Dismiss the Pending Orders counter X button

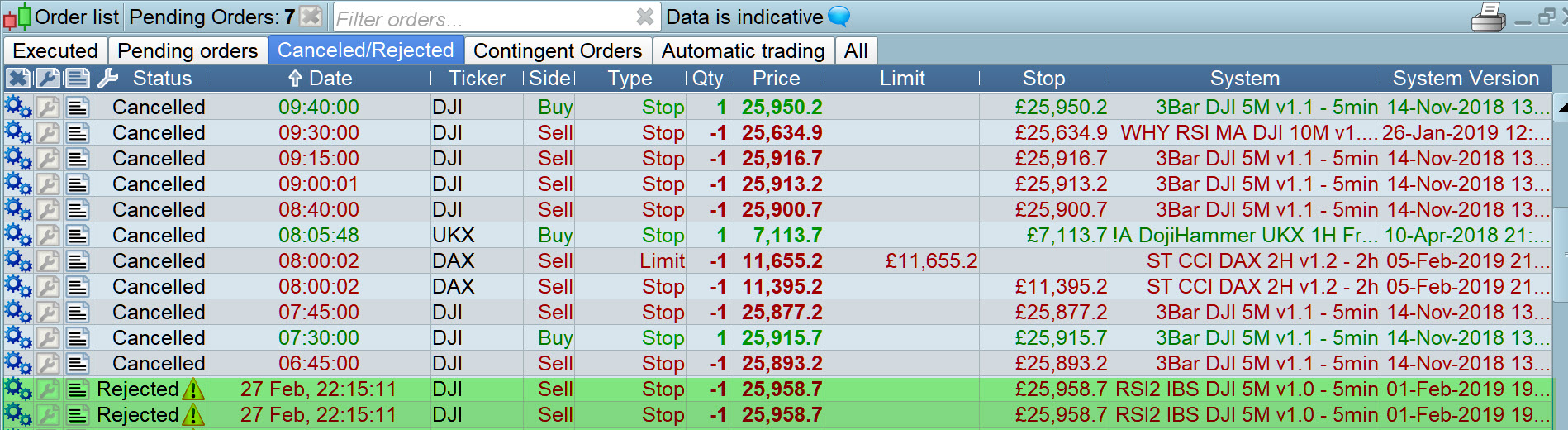[x=311, y=17]
